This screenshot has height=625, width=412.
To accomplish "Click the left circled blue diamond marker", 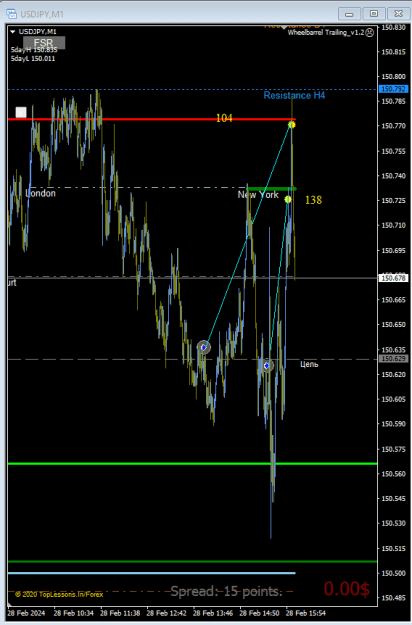I will pyautogui.click(x=204, y=348).
